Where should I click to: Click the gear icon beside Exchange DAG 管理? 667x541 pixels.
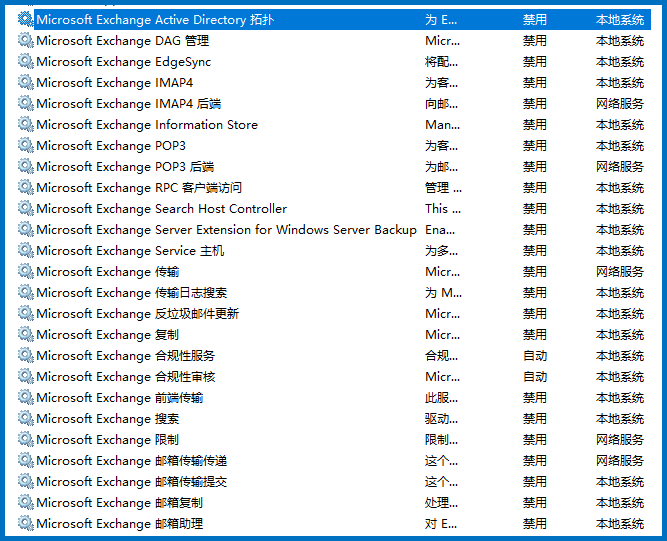pyautogui.click(x=26, y=40)
